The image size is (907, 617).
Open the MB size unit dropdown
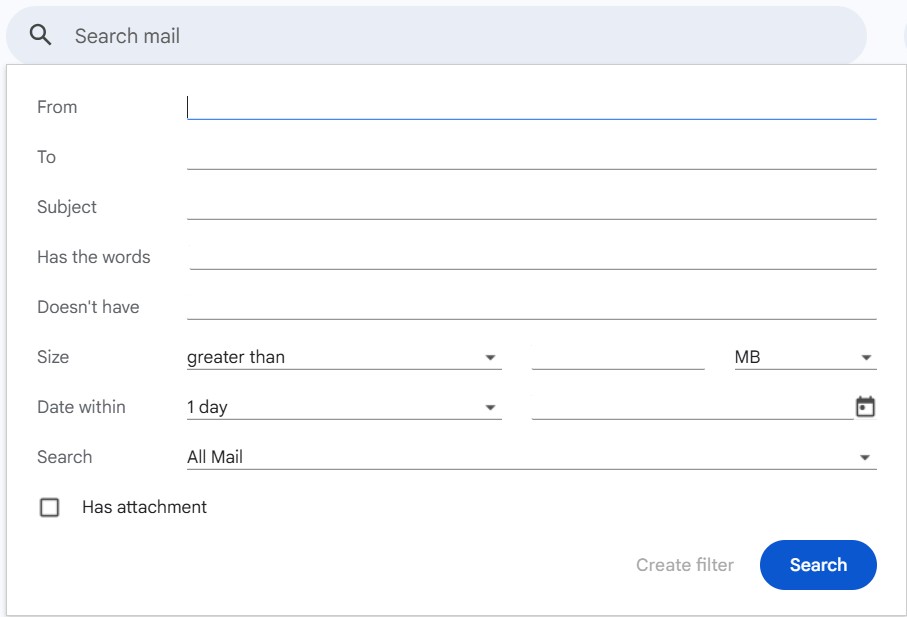805,357
